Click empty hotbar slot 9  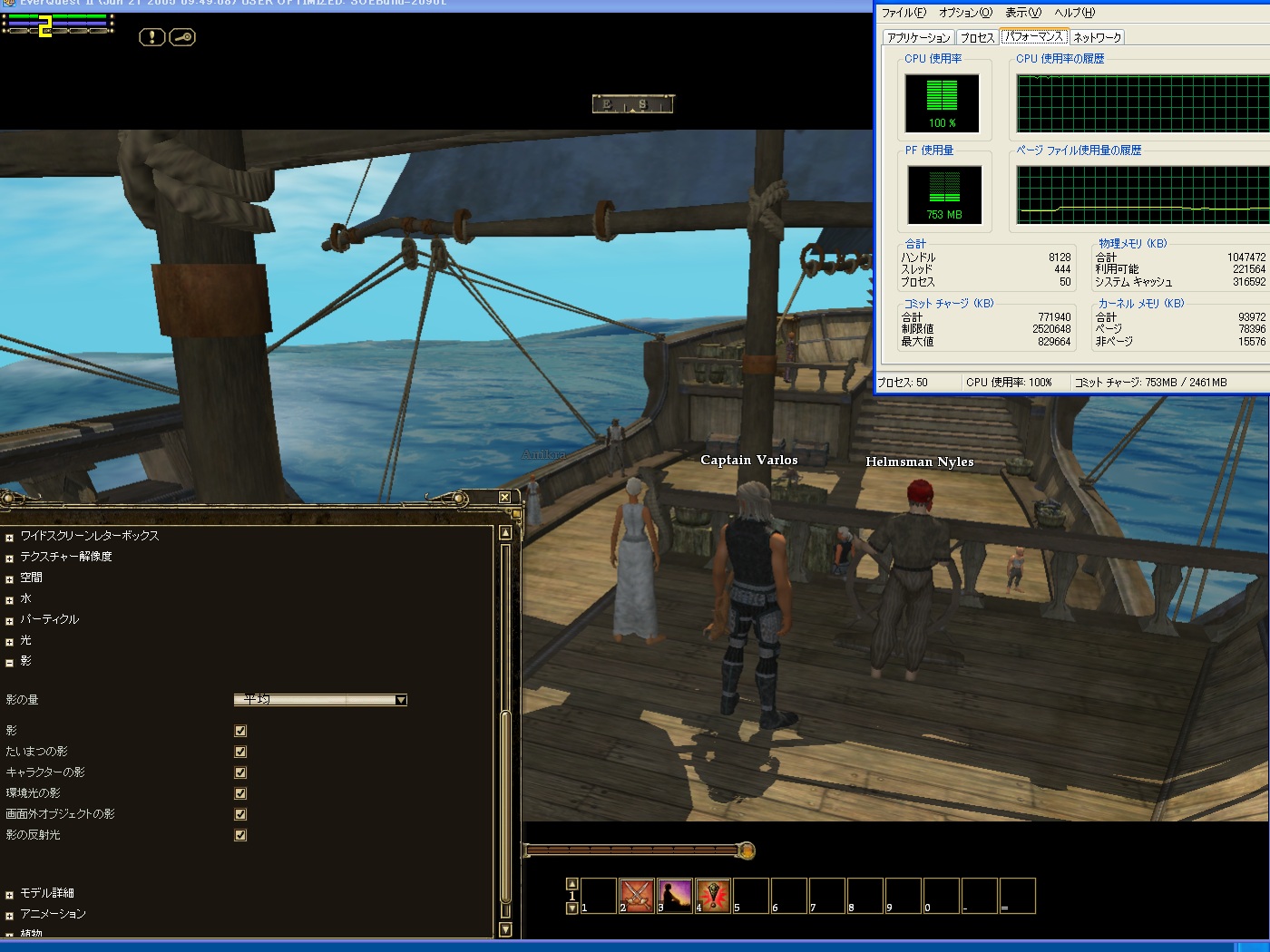[x=904, y=896]
